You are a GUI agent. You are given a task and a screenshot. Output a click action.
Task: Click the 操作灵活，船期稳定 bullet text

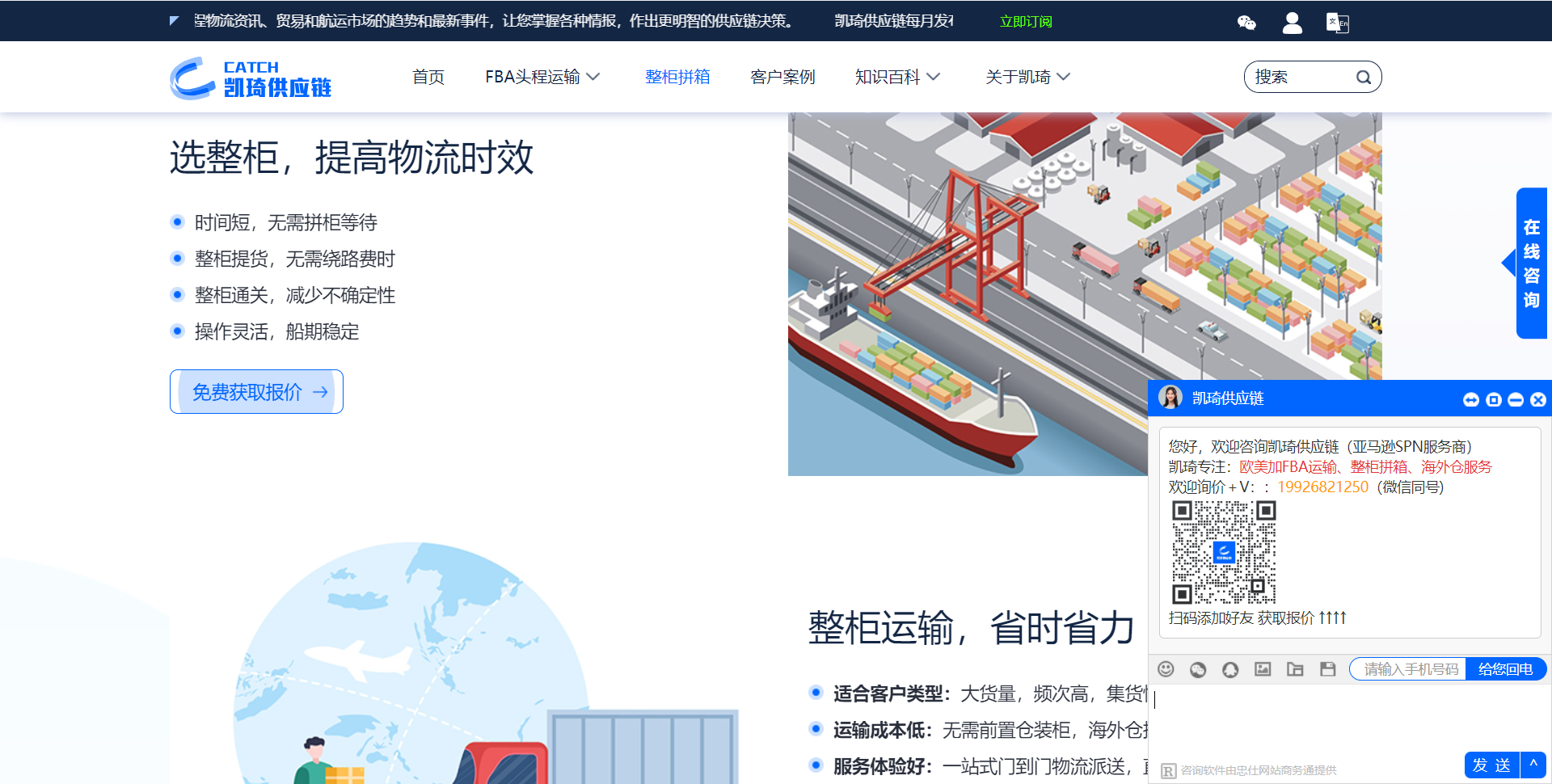[x=276, y=331]
